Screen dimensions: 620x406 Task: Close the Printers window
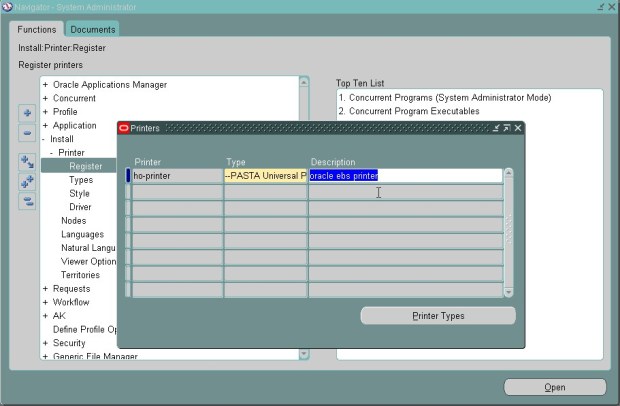(518, 128)
